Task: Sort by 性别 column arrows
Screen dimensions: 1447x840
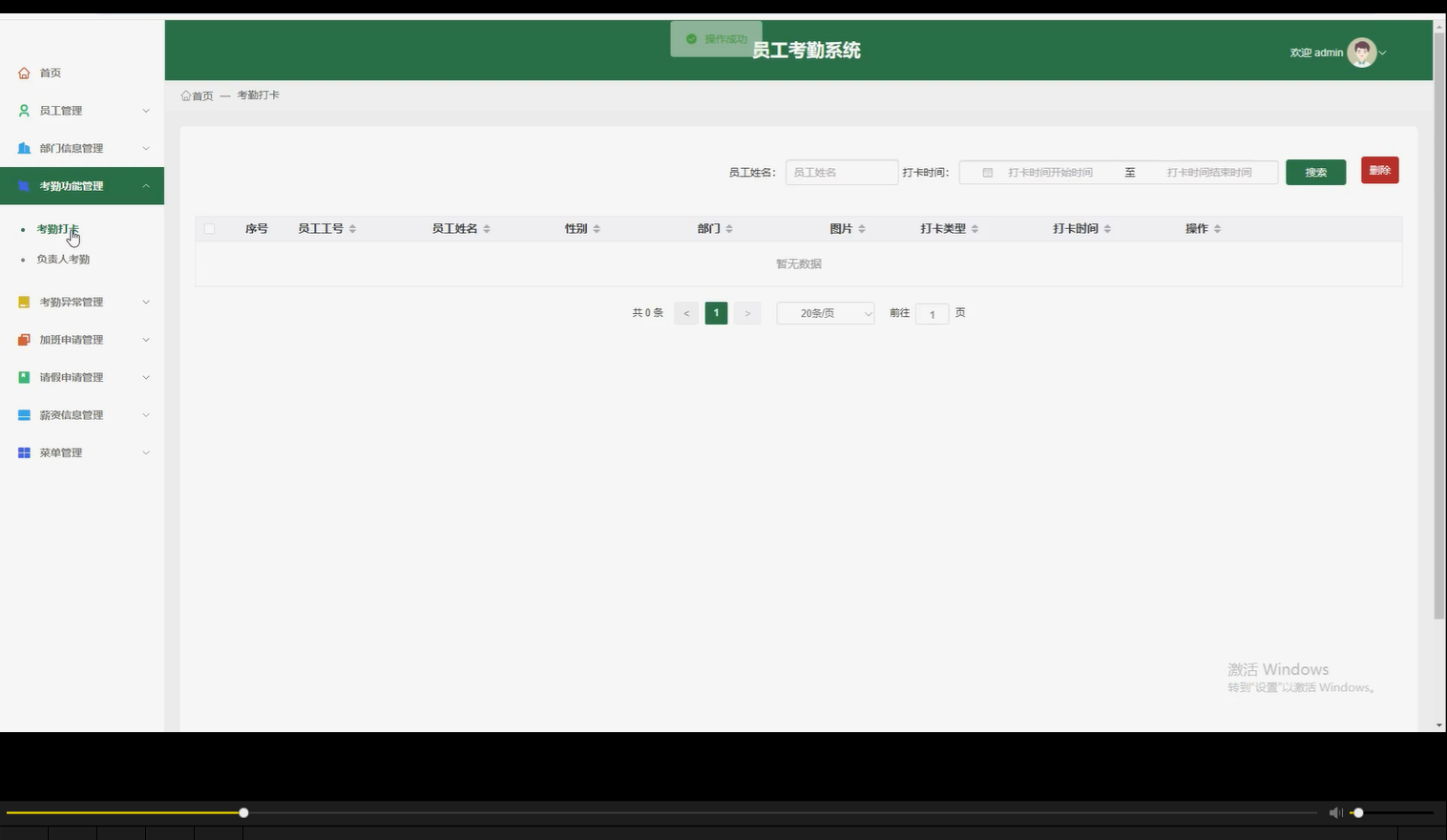Action: [x=597, y=229]
